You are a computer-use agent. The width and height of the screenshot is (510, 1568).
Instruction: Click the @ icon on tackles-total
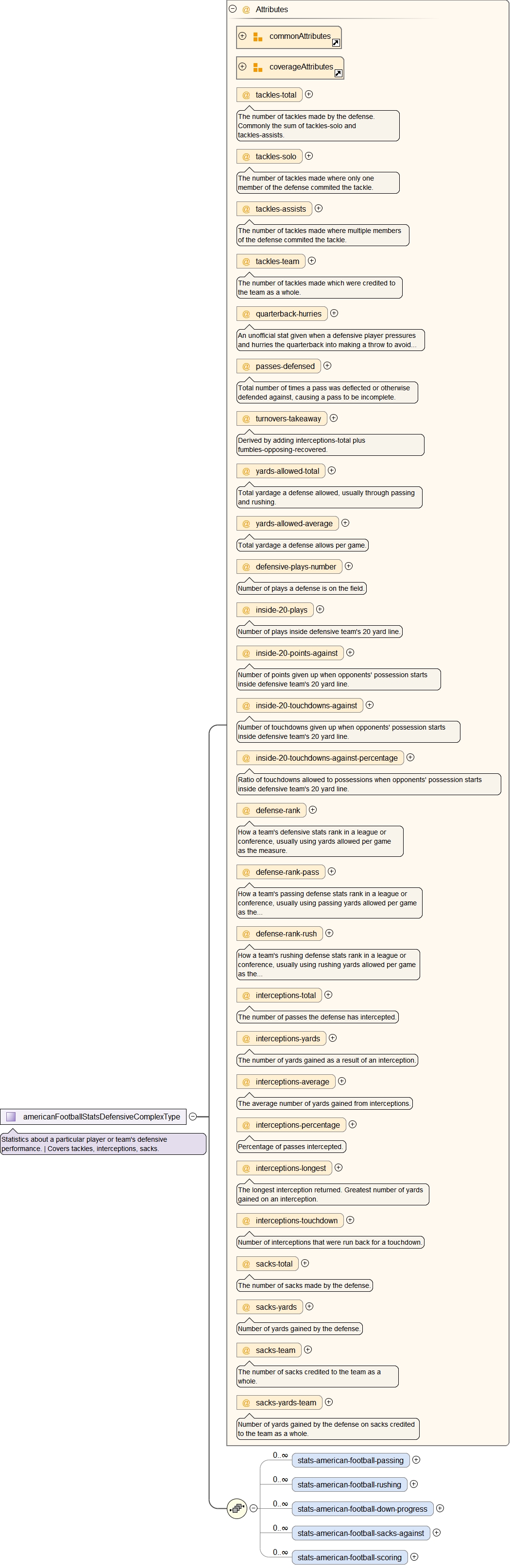(x=246, y=96)
